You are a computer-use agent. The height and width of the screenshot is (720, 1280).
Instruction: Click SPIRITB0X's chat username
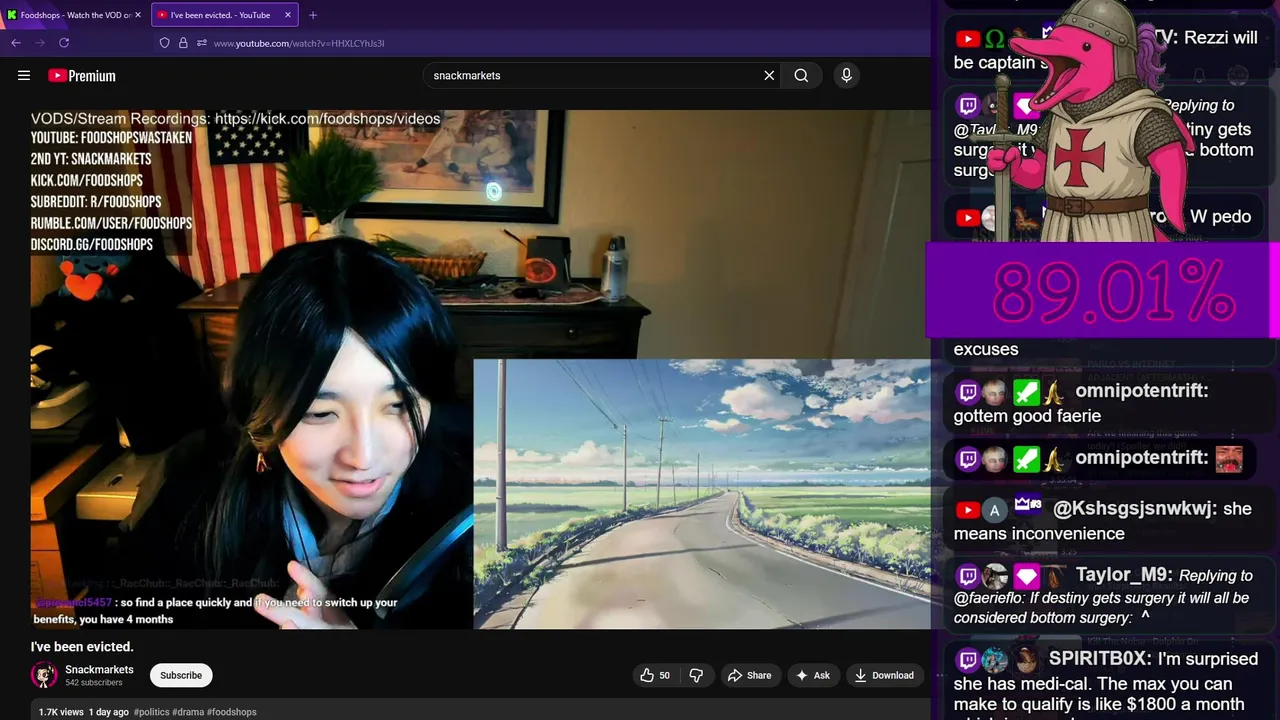coord(1098,659)
